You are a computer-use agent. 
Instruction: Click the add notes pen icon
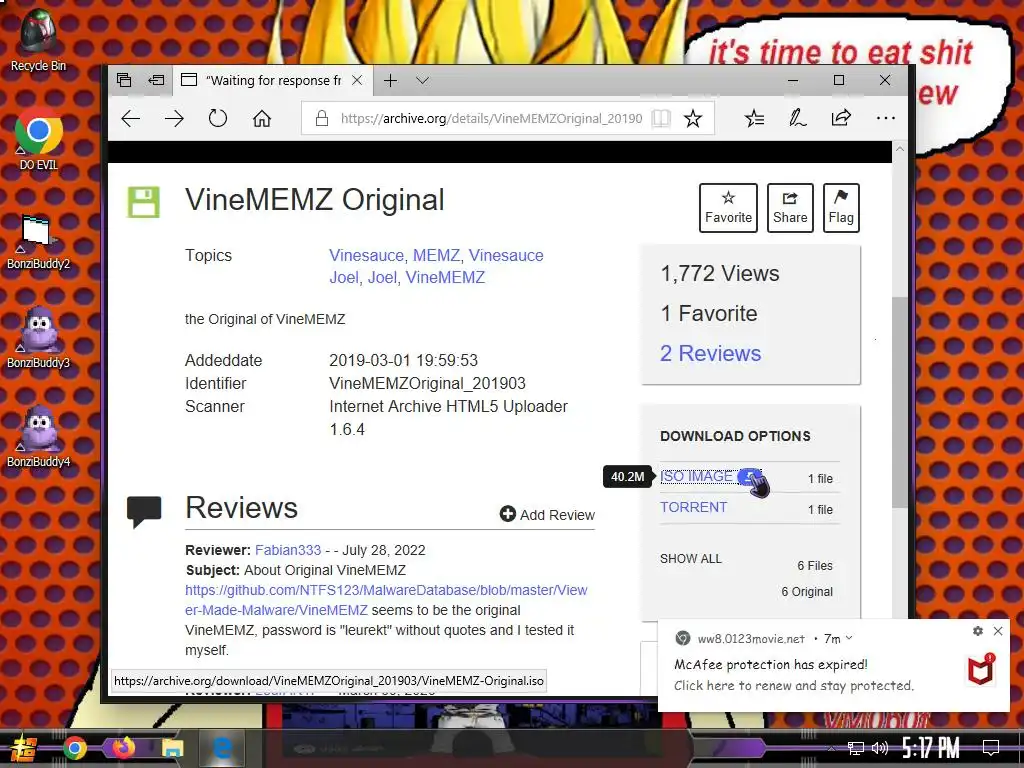click(x=797, y=118)
